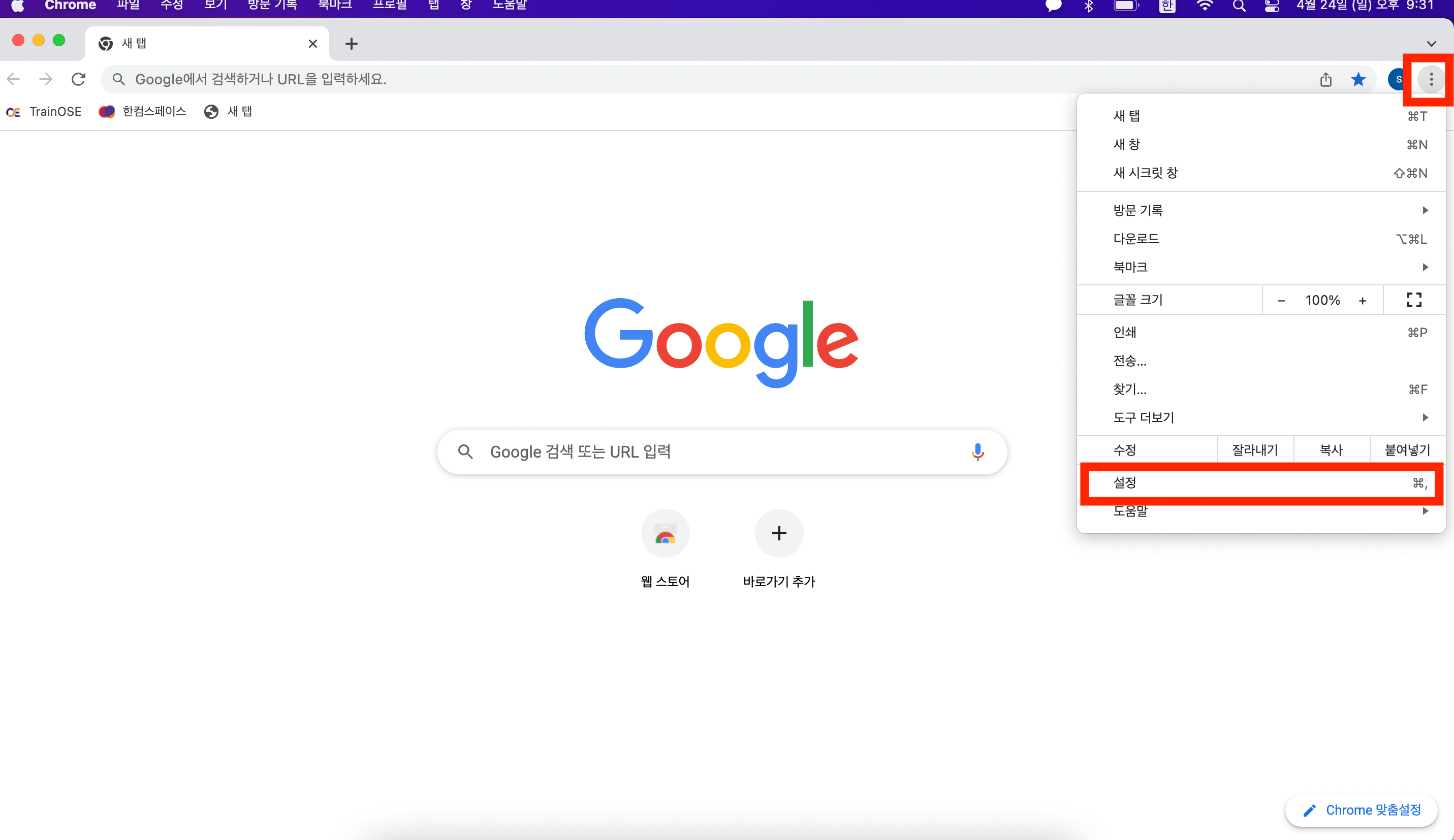Open the tab search chevron
The height and width of the screenshot is (840, 1454).
pyautogui.click(x=1433, y=44)
